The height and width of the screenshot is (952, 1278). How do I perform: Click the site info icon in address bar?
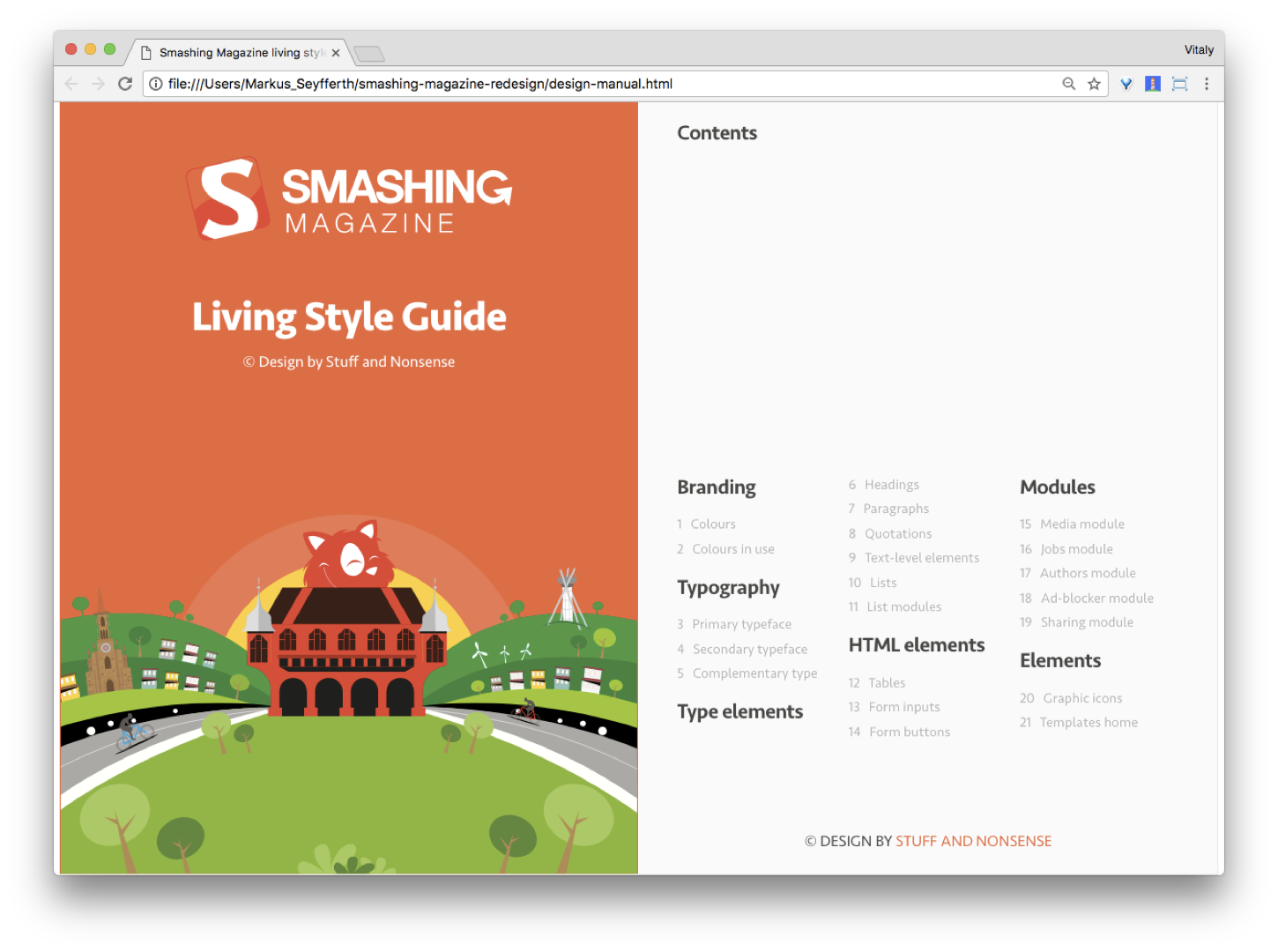click(x=155, y=84)
